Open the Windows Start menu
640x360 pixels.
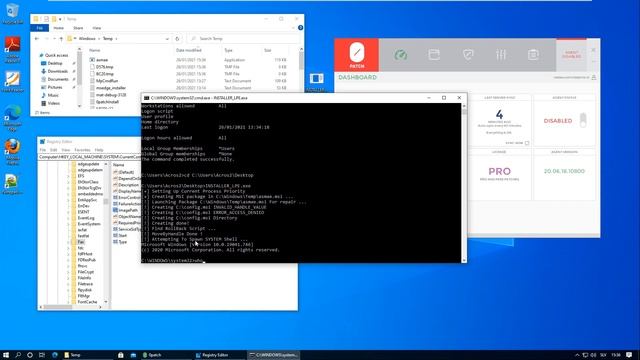[x=6, y=355]
